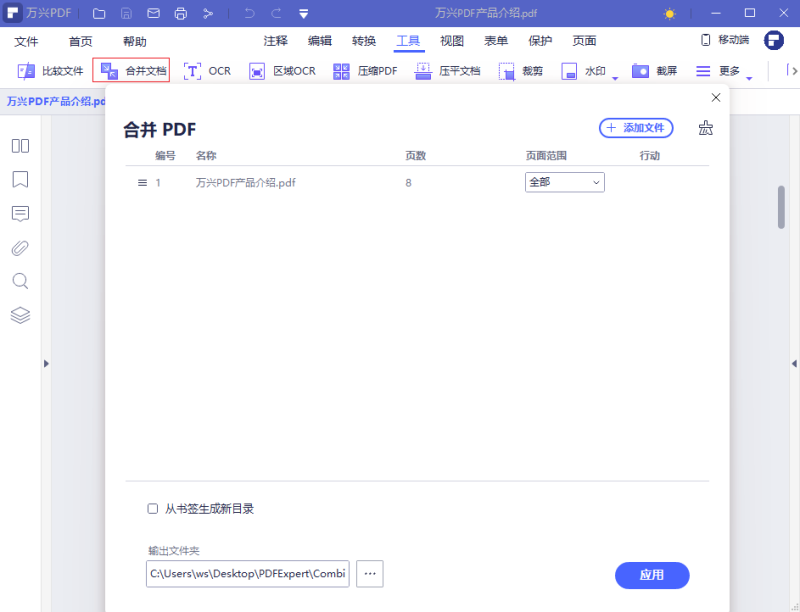This screenshot has width=800, height=612.
Task: Open the attachments paperclip panel icon
Action: point(20,248)
